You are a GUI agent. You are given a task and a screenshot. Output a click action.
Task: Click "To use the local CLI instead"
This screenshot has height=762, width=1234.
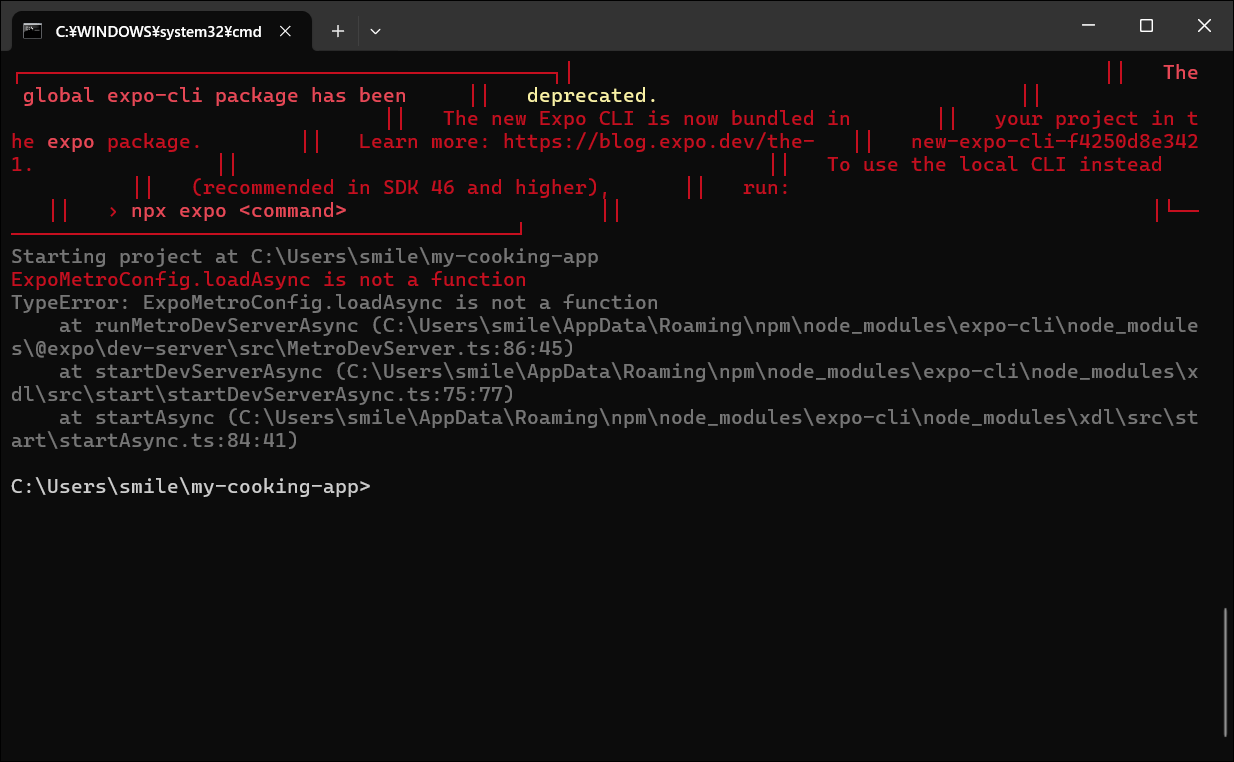[995, 165]
